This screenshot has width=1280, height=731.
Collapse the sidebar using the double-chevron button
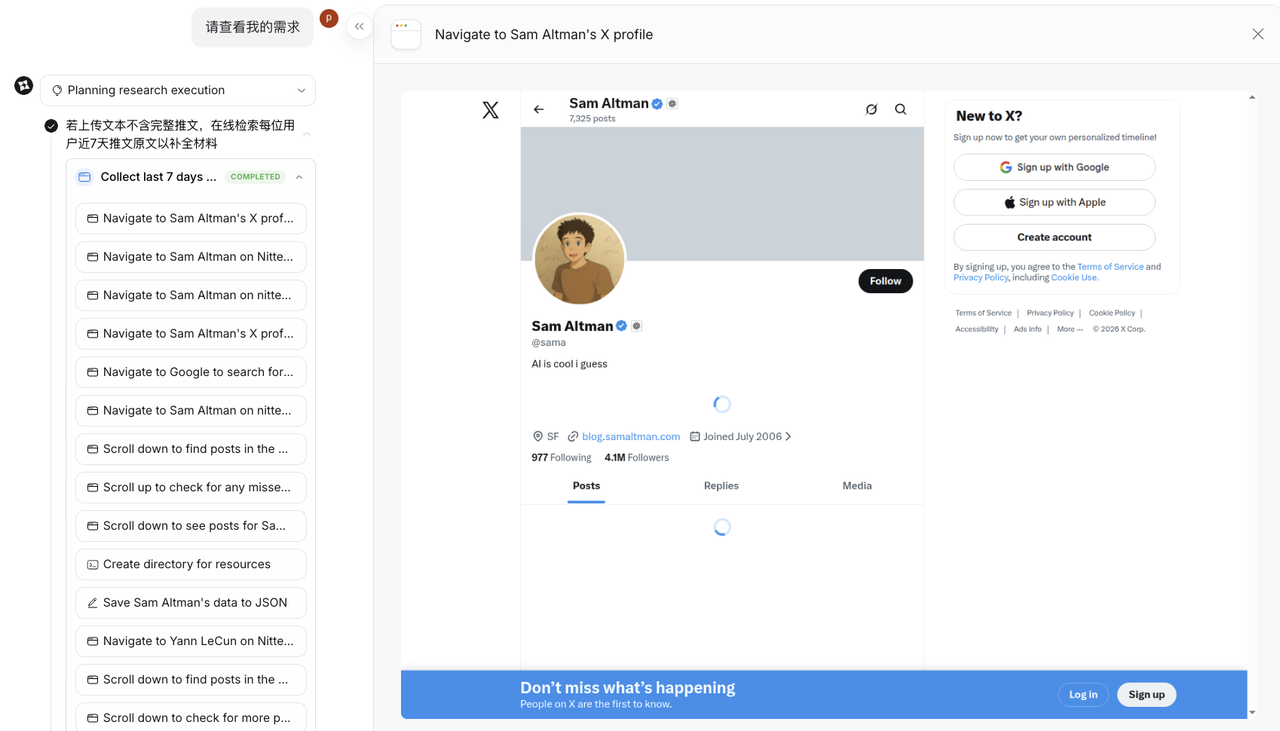tap(359, 26)
